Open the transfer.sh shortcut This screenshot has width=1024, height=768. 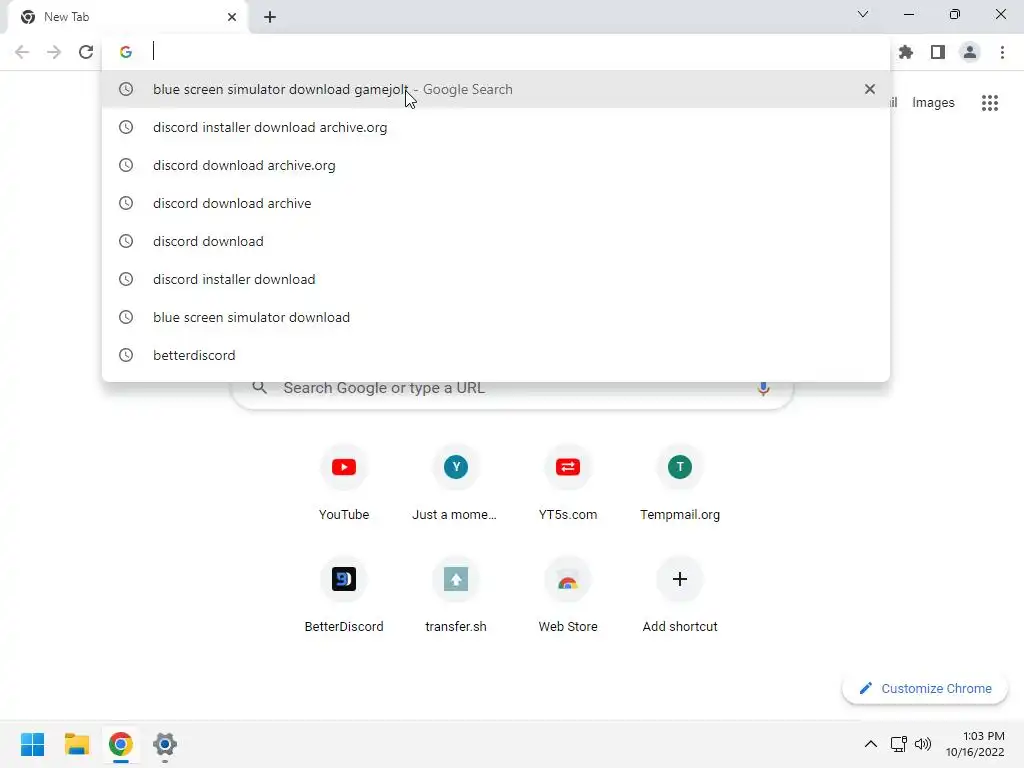click(x=455, y=596)
